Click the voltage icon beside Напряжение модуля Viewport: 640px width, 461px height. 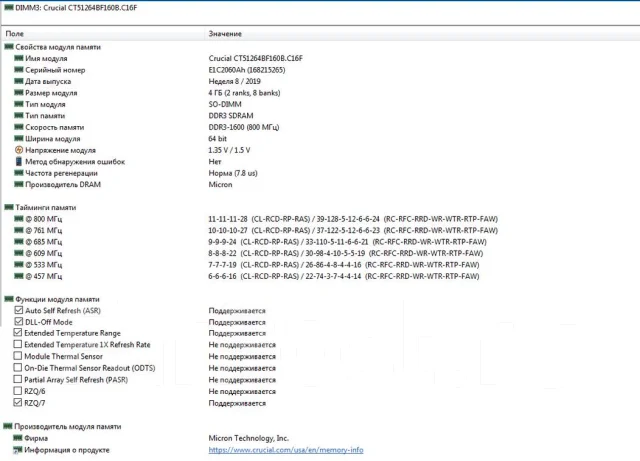pos(19,150)
